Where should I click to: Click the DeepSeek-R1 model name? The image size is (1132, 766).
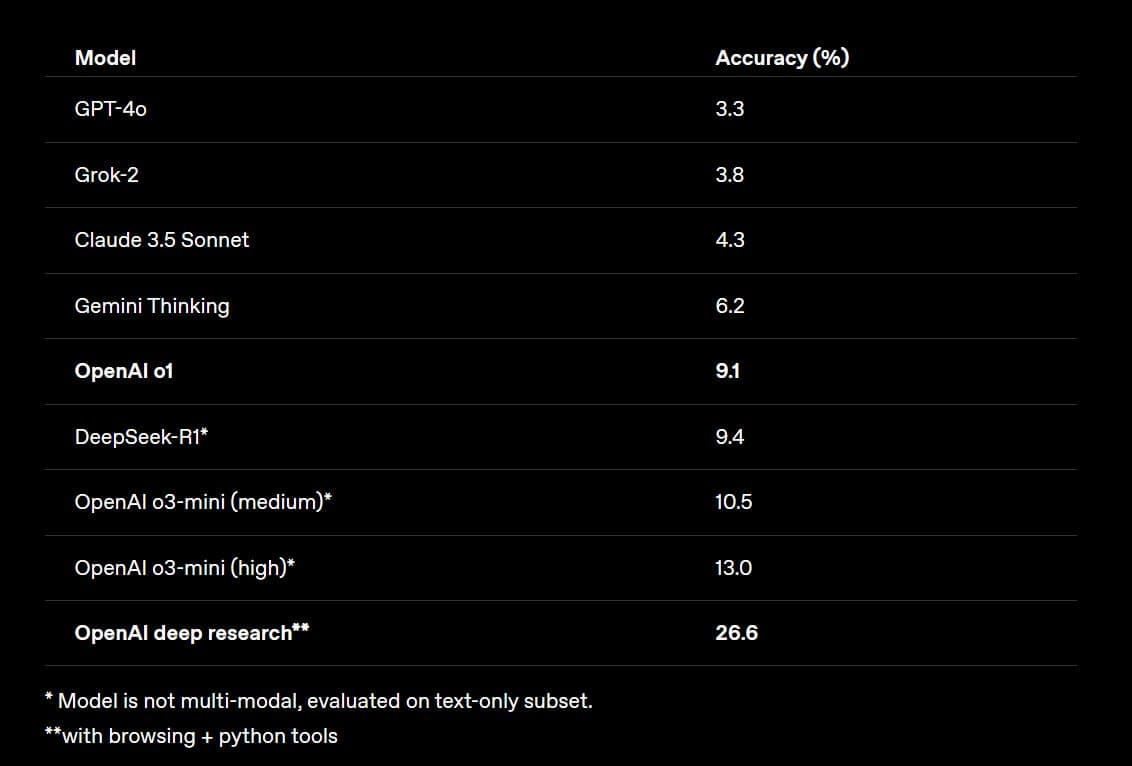(x=140, y=437)
